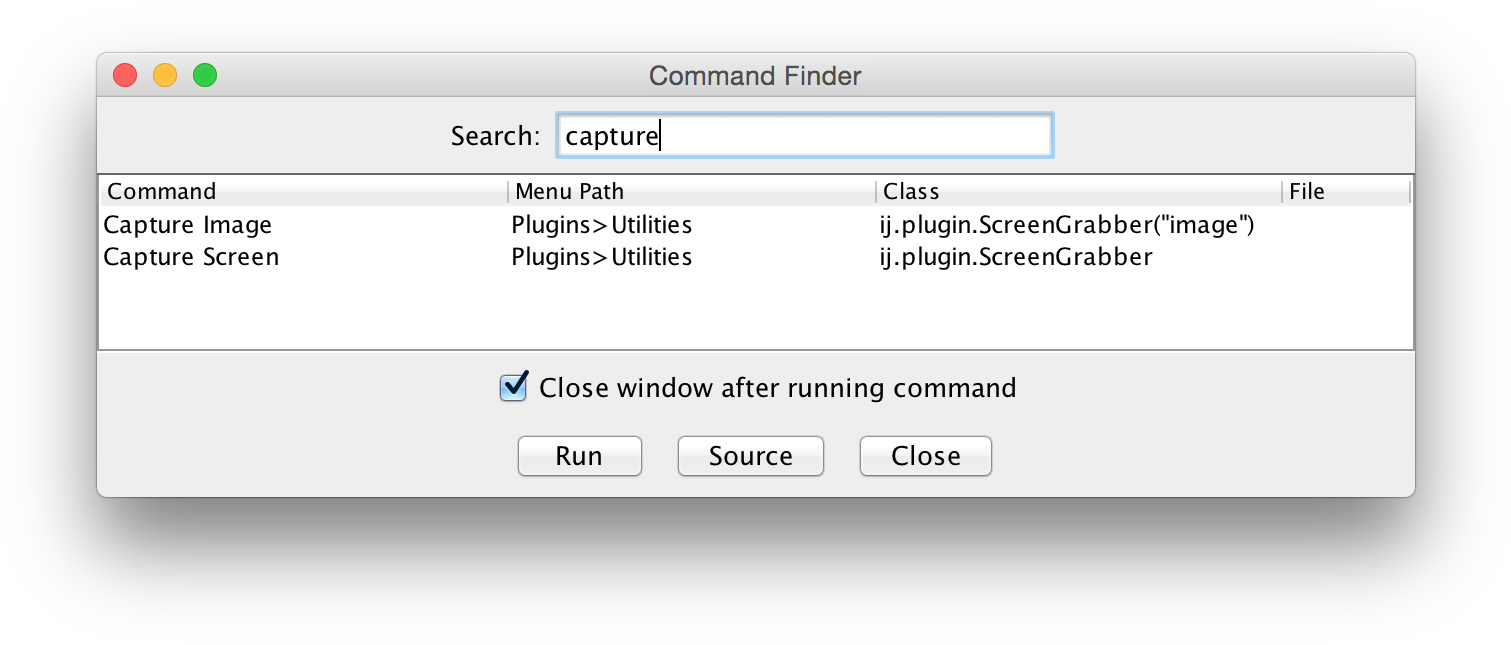Viewport: 1511px width, 645px height.
Task: Click the red close traffic light
Action: (x=124, y=74)
